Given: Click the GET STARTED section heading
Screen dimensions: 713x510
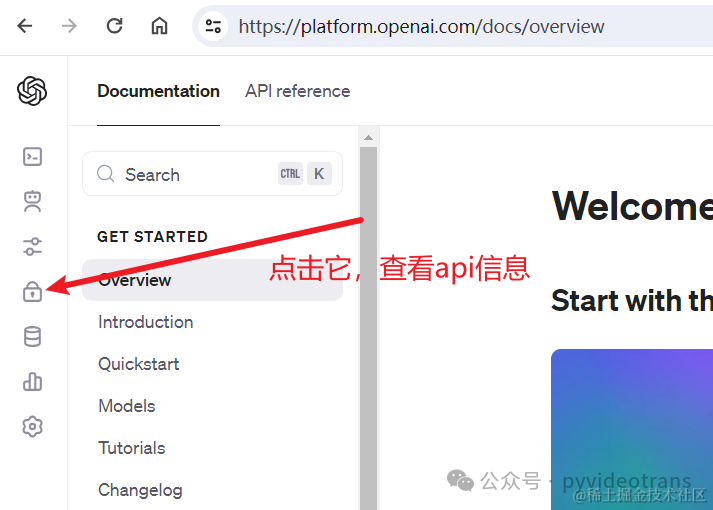Looking at the screenshot, I should pos(152,237).
